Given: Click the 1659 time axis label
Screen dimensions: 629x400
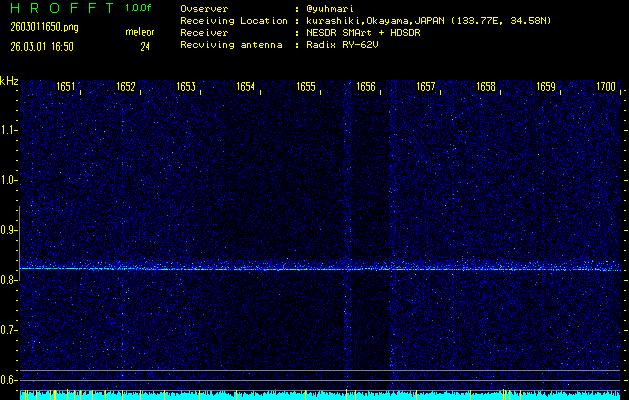Looking at the screenshot, I should click(x=546, y=86).
